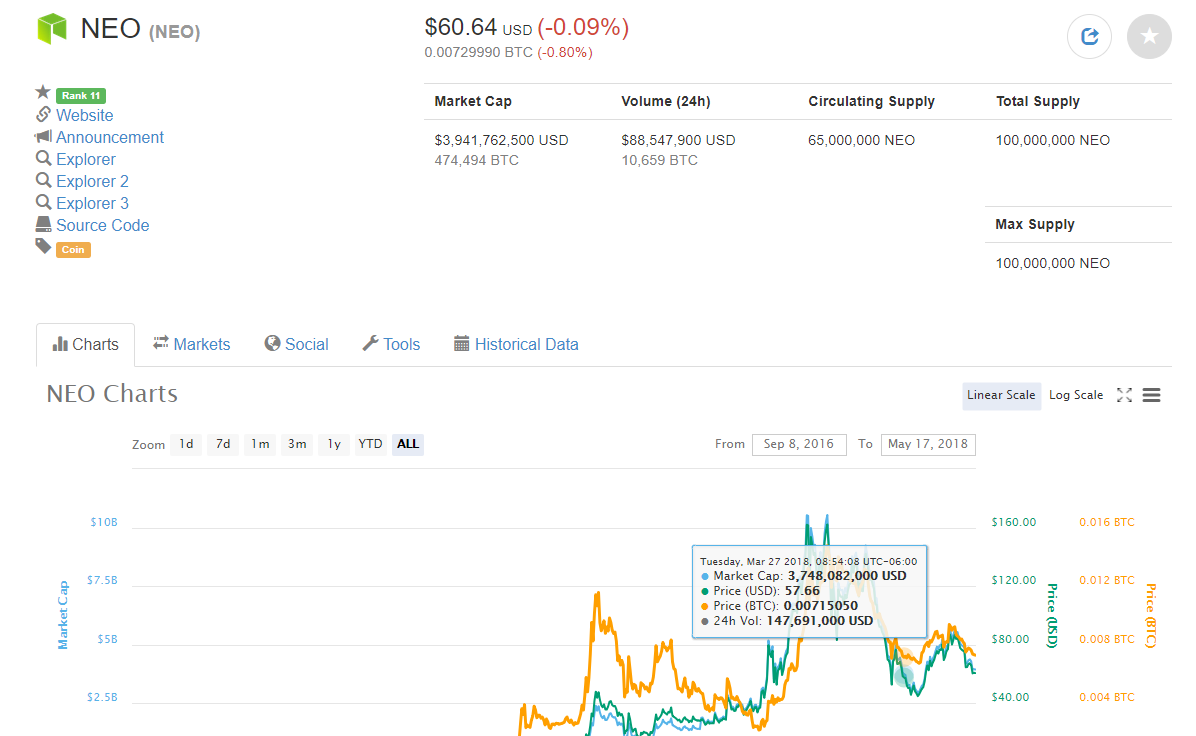The image size is (1196, 736).
Task: Set chart zoom to 1m
Action: tap(260, 444)
